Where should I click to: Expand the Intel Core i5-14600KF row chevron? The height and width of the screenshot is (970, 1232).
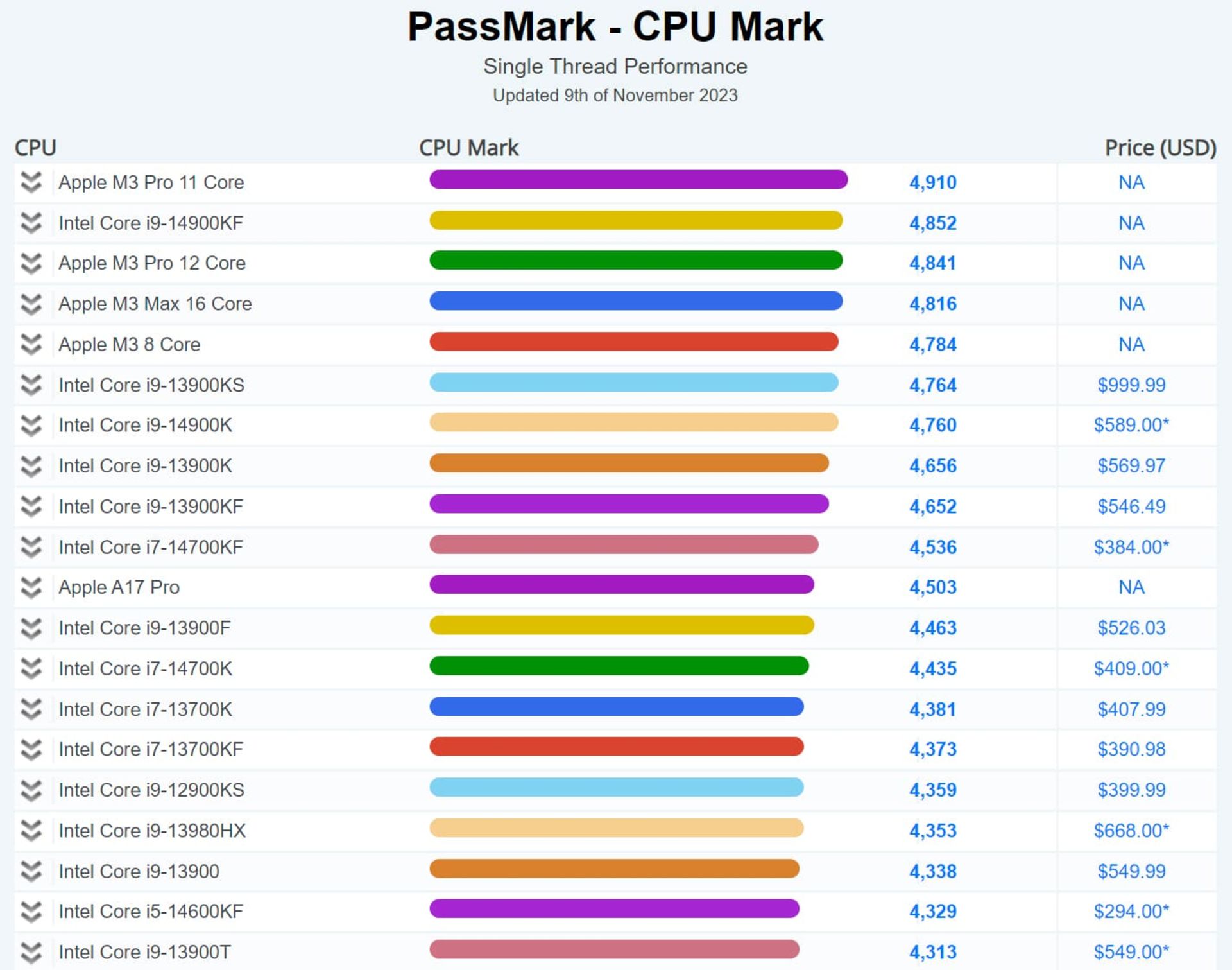point(31,912)
